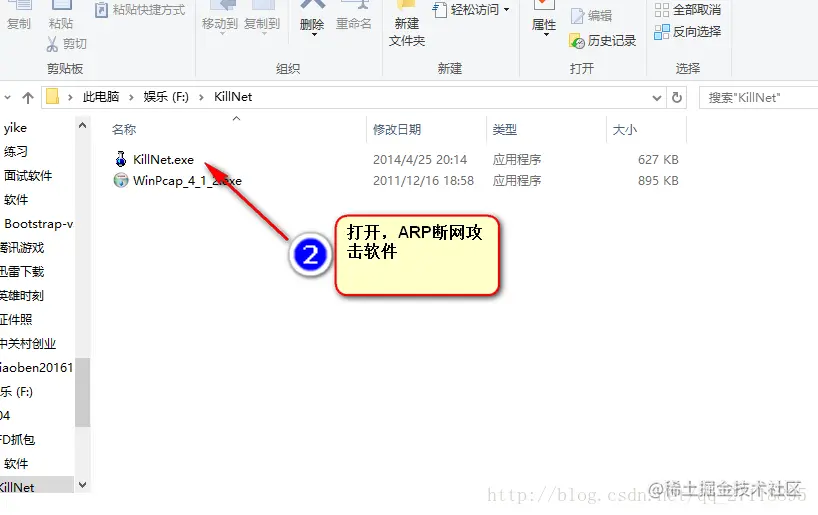Click the Copy (复制) ribbon button
This screenshot has height=515, width=818.
pyautogui.click(x=19, y=16)
